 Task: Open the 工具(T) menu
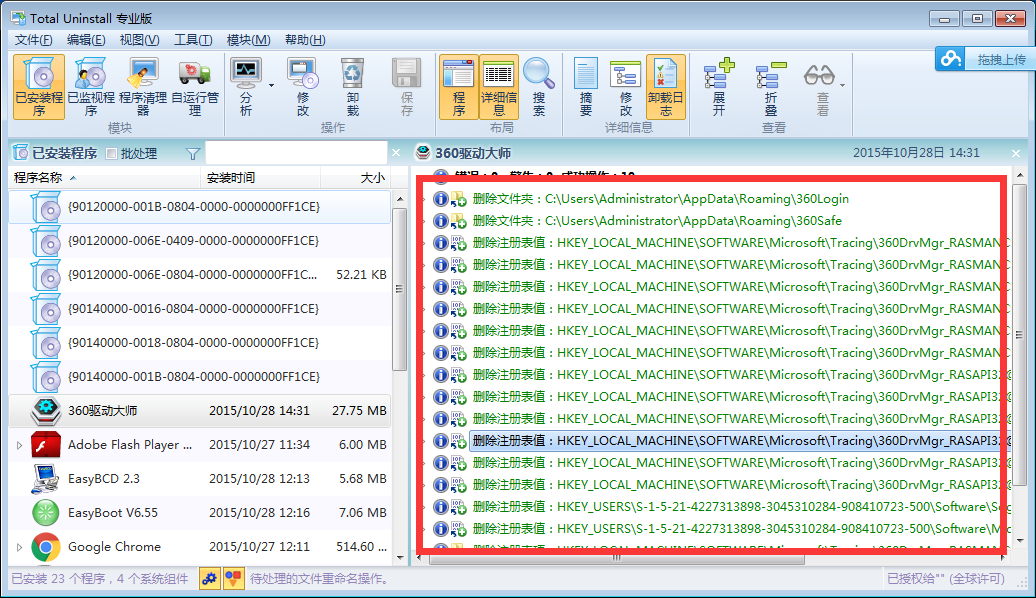point(192,40)
